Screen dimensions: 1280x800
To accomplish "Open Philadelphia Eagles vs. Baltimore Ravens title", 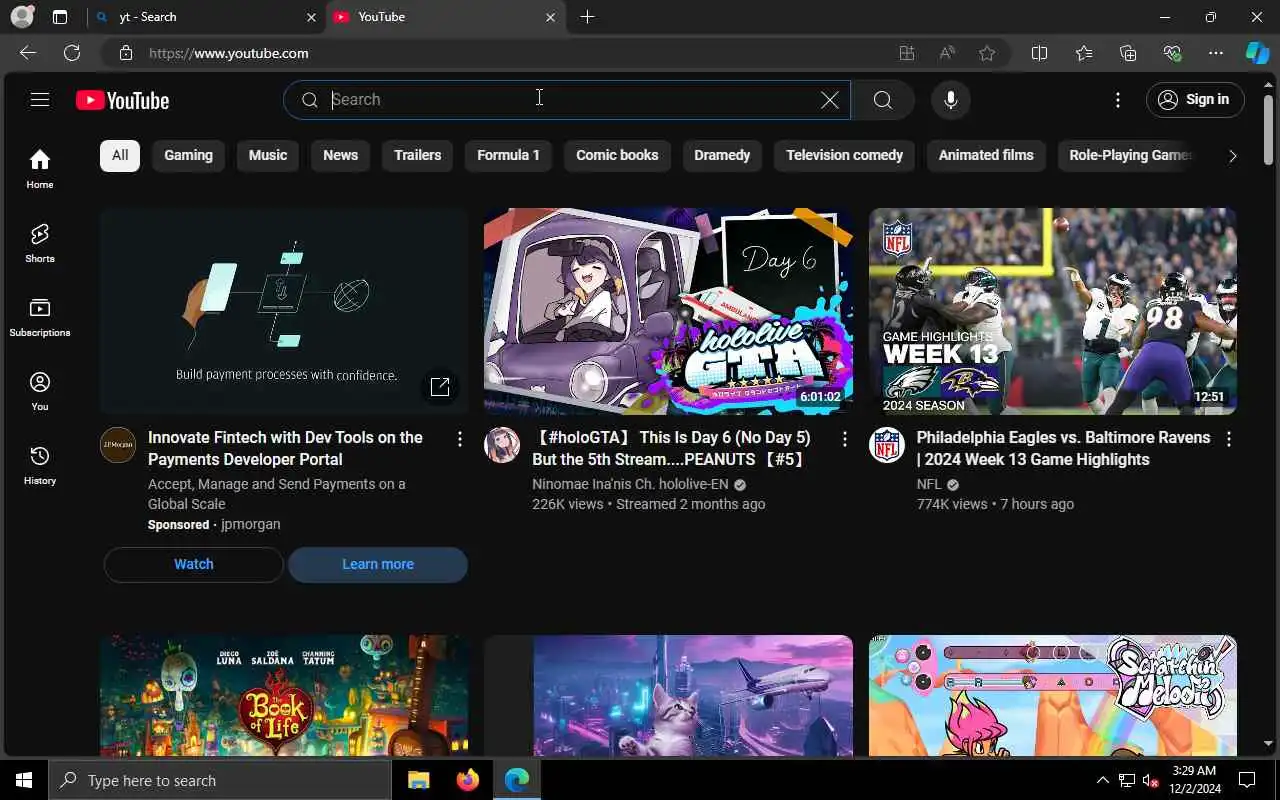I will [1063, 448].
